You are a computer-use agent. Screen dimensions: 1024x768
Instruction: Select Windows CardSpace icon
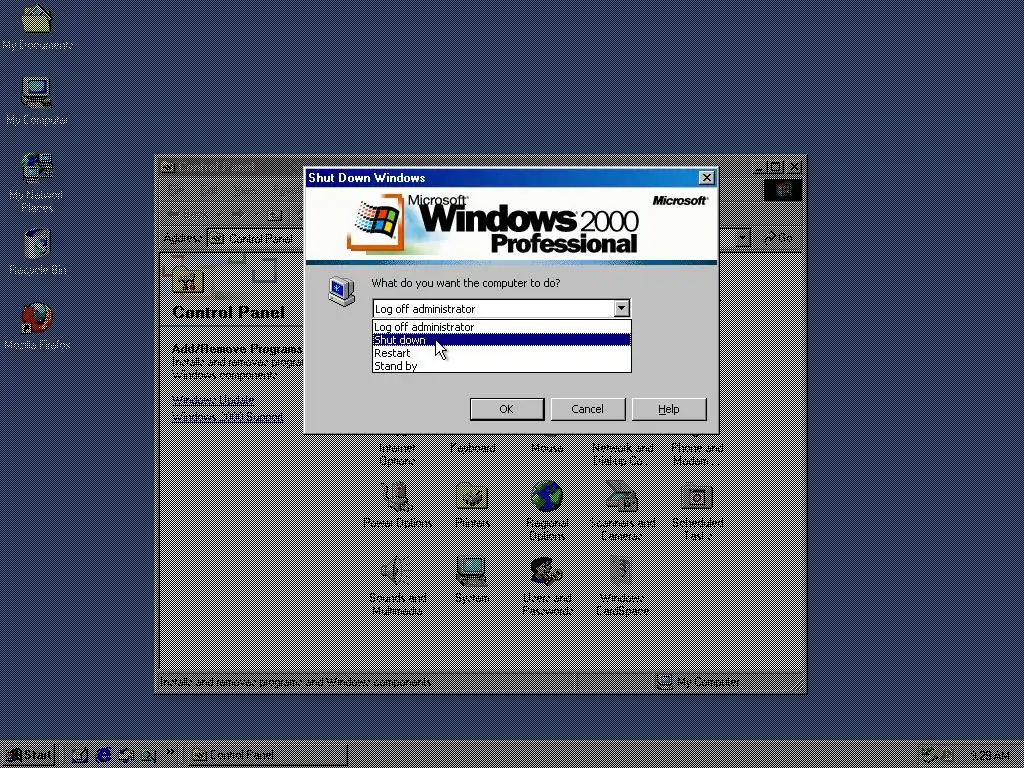click(622, 586)
